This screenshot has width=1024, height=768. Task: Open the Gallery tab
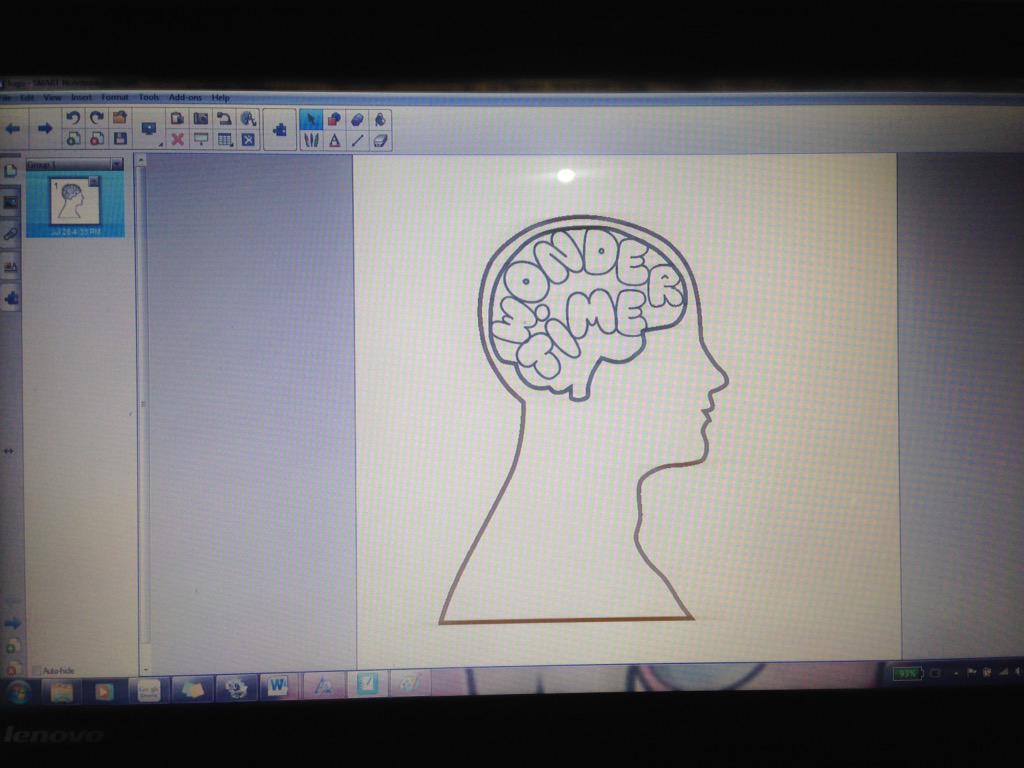click(x=10, y=203)
